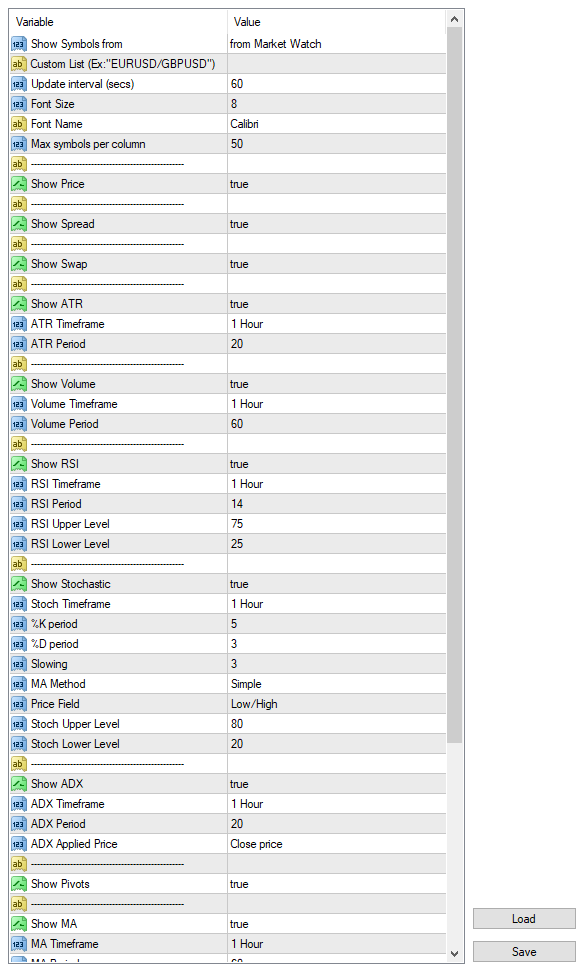This screenshot has height=971, width=585.
Task: Open the Show Symbols from value dropdown
Action: [x=337, y=44]
